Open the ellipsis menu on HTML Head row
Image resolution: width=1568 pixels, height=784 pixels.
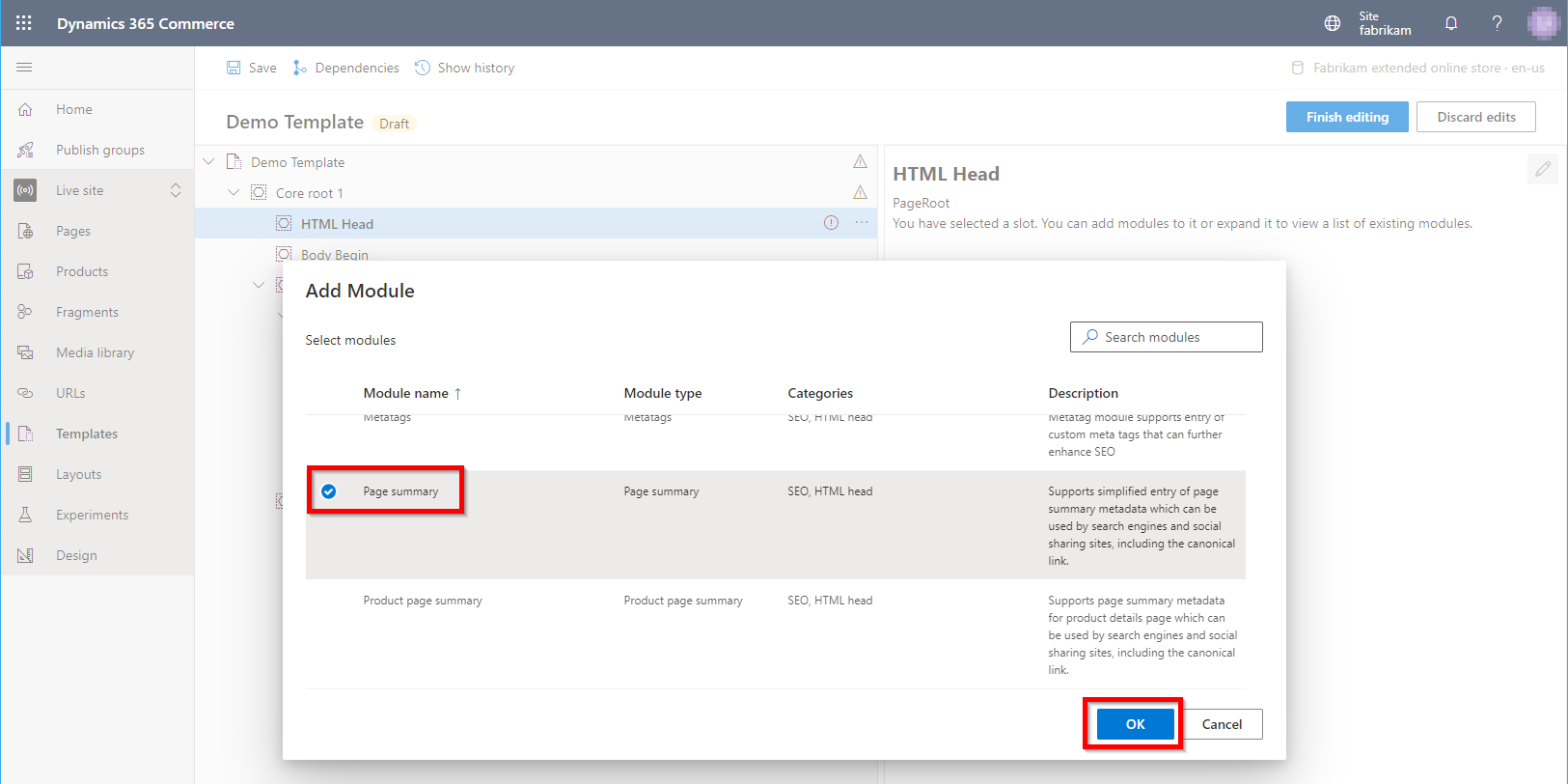pos(862,223)
